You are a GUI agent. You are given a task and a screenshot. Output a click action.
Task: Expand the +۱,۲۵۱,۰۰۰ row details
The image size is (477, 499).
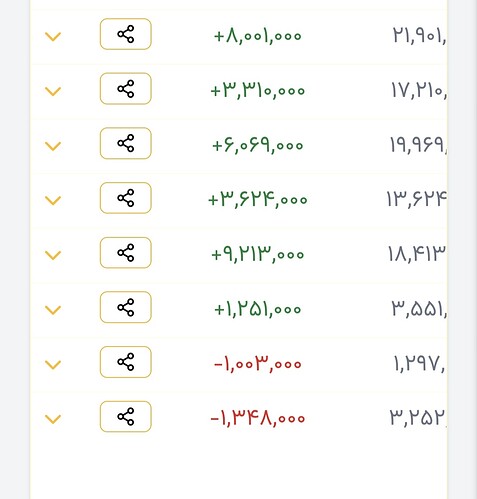coord(53,310)
